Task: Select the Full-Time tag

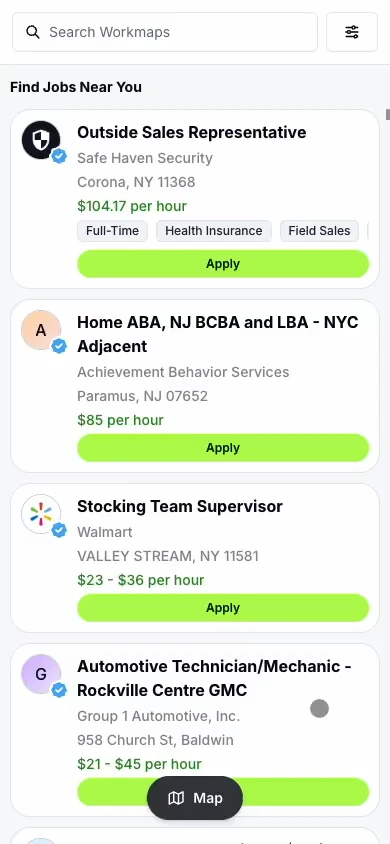Action: point(112,231)
